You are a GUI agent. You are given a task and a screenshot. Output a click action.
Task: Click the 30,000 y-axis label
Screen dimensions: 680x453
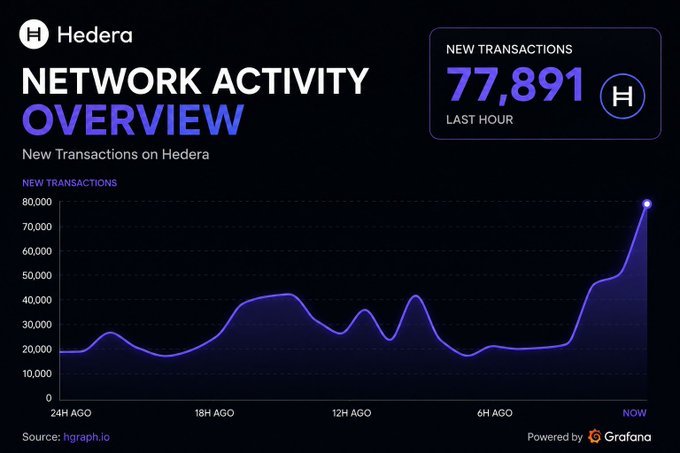37,325
